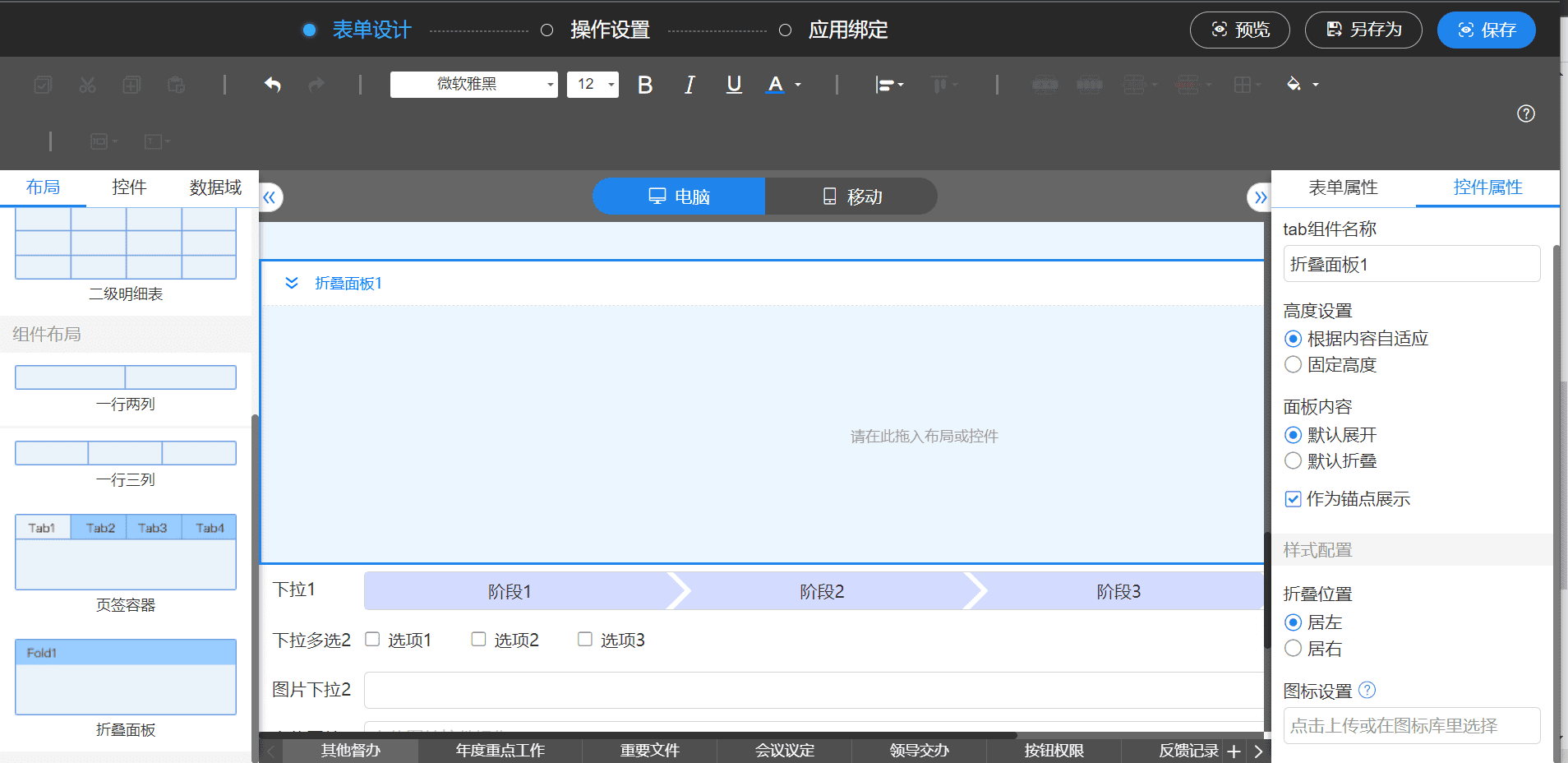Go to the 应用绑定 step
Viewport: 1568px width, 763px height.
pos(848,30)
